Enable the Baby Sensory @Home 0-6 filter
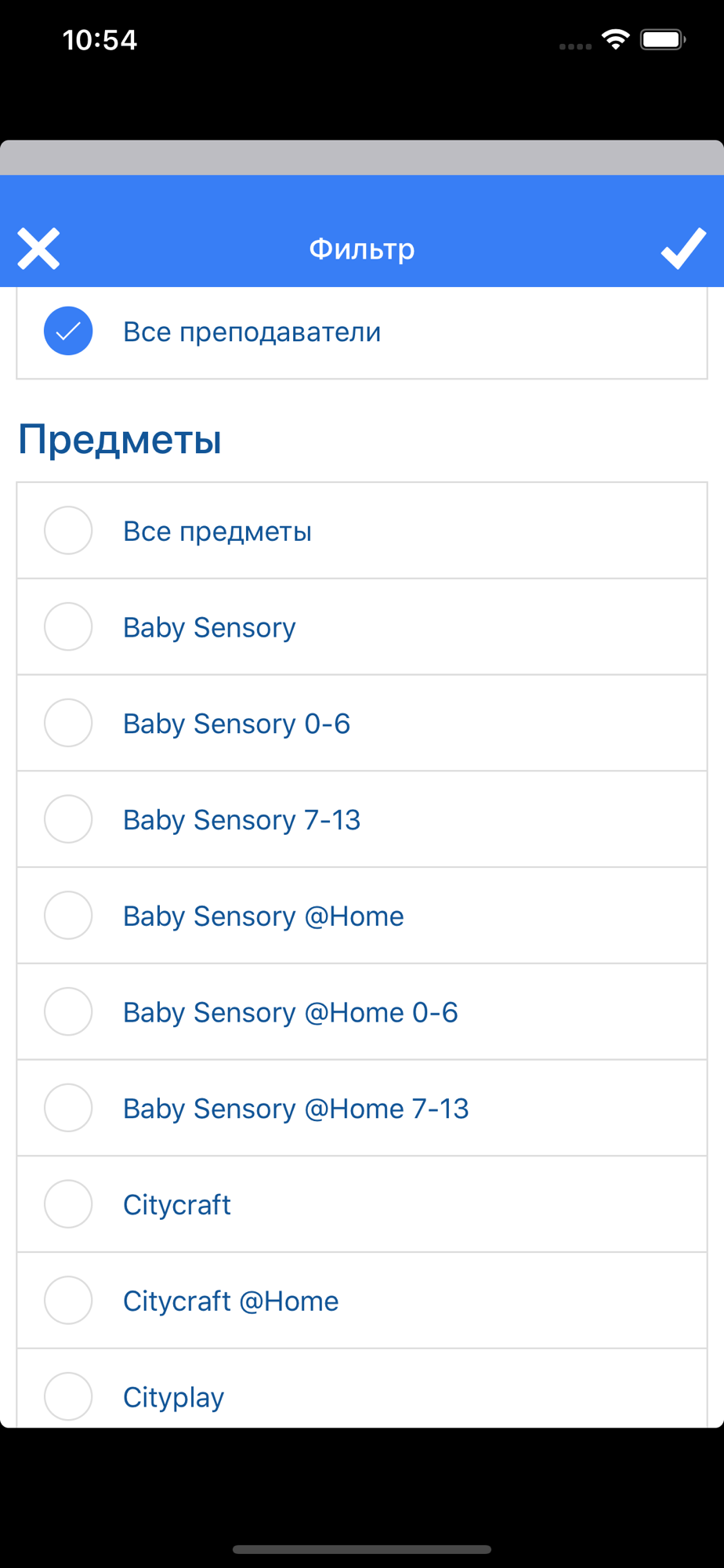Image resolution: width=724 pixels, height=1568 pixels. pos(68,1012)
